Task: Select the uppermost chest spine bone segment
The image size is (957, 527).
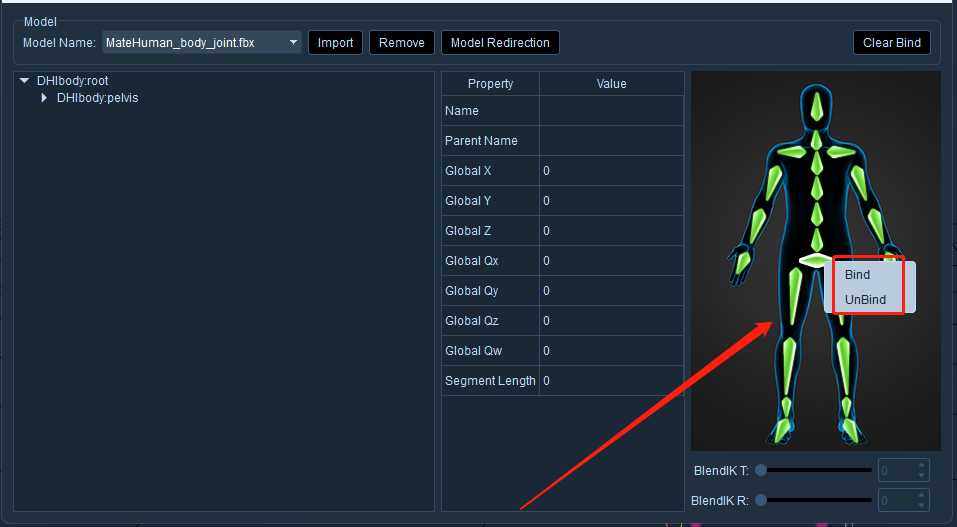Action: pyautogui.click(x=817, y=162)
